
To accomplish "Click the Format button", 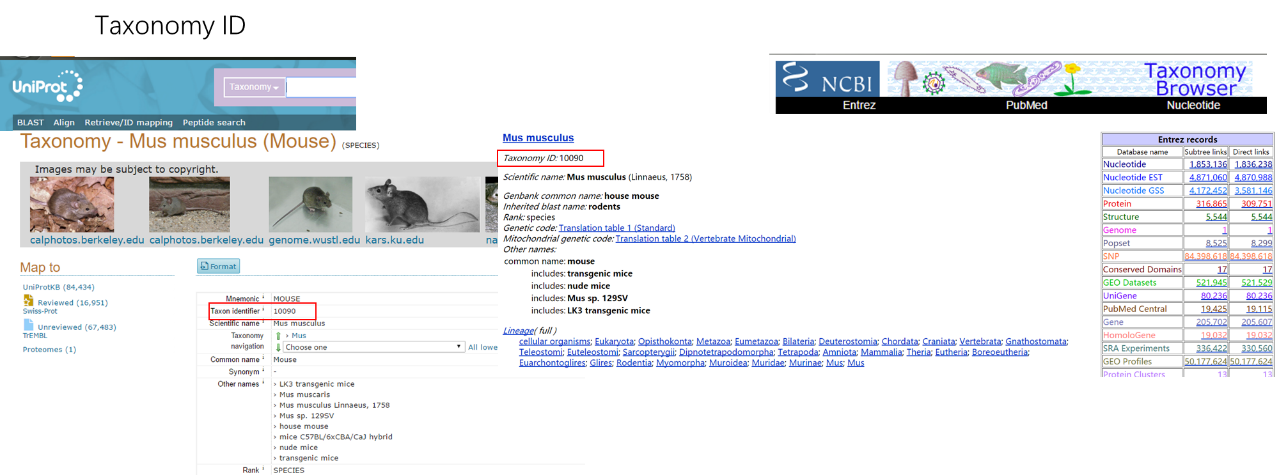I will point(219,266).
